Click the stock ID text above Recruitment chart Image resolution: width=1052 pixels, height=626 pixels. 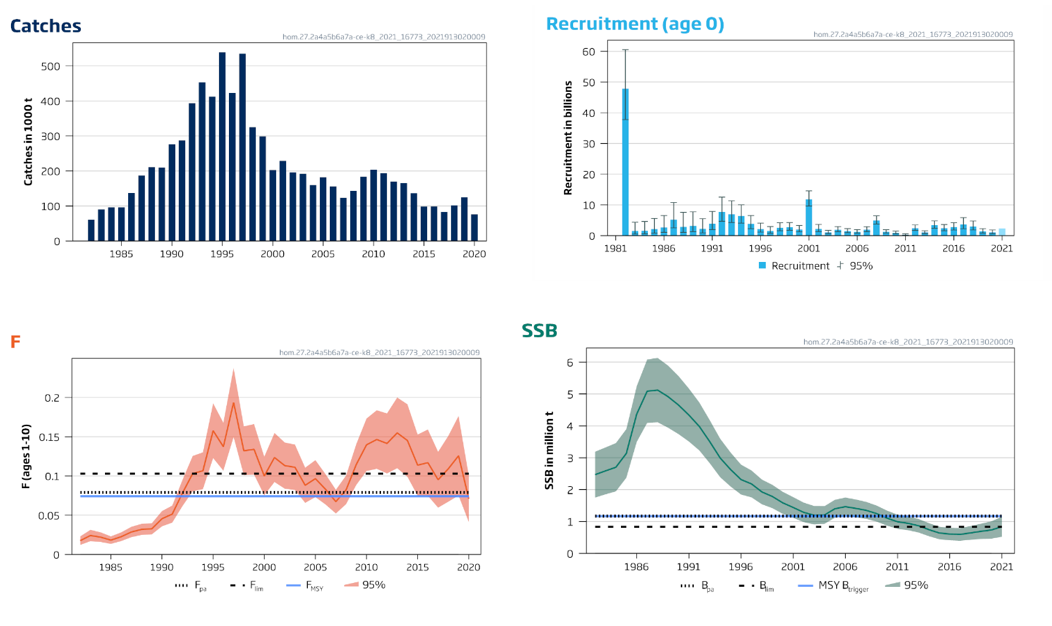[913, 34]
